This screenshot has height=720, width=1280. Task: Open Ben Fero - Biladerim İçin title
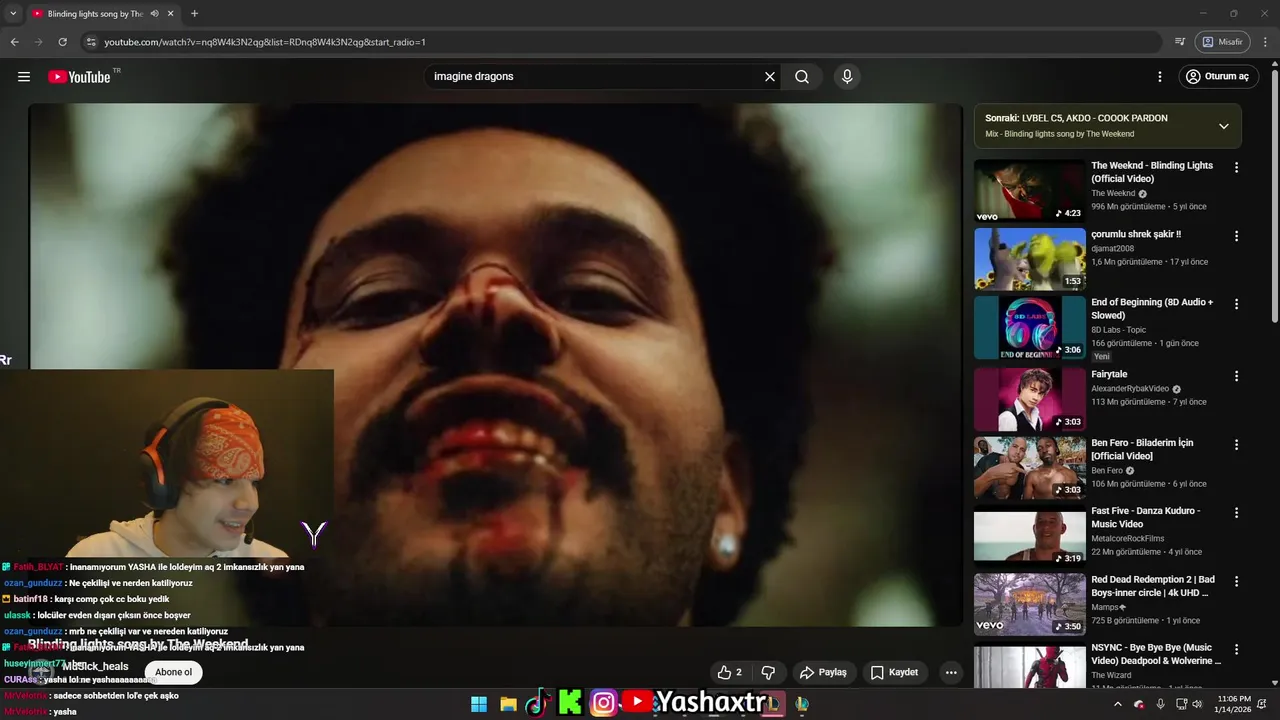click(1142, 449)
